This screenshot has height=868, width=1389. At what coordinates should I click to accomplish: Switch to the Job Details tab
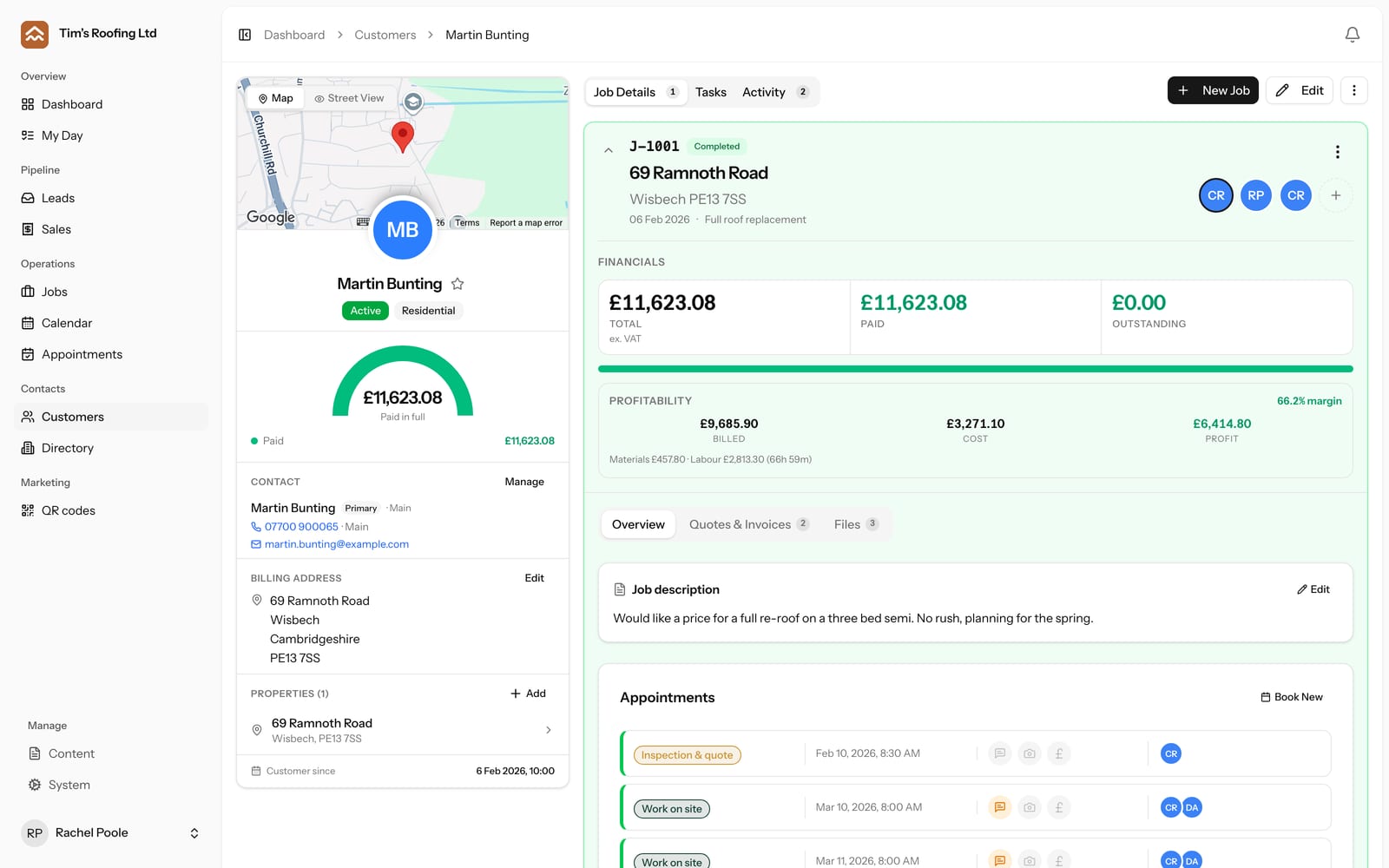tap(635, 92)
